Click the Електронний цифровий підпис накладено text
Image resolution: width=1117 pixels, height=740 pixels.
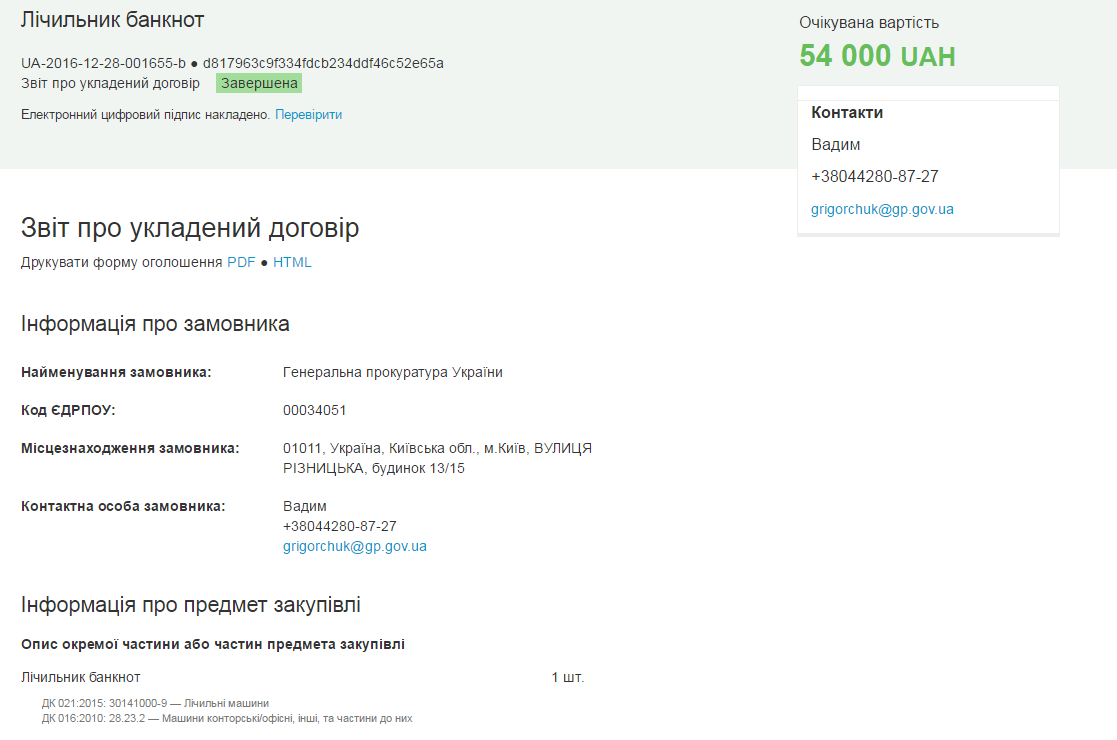[145, 115]
